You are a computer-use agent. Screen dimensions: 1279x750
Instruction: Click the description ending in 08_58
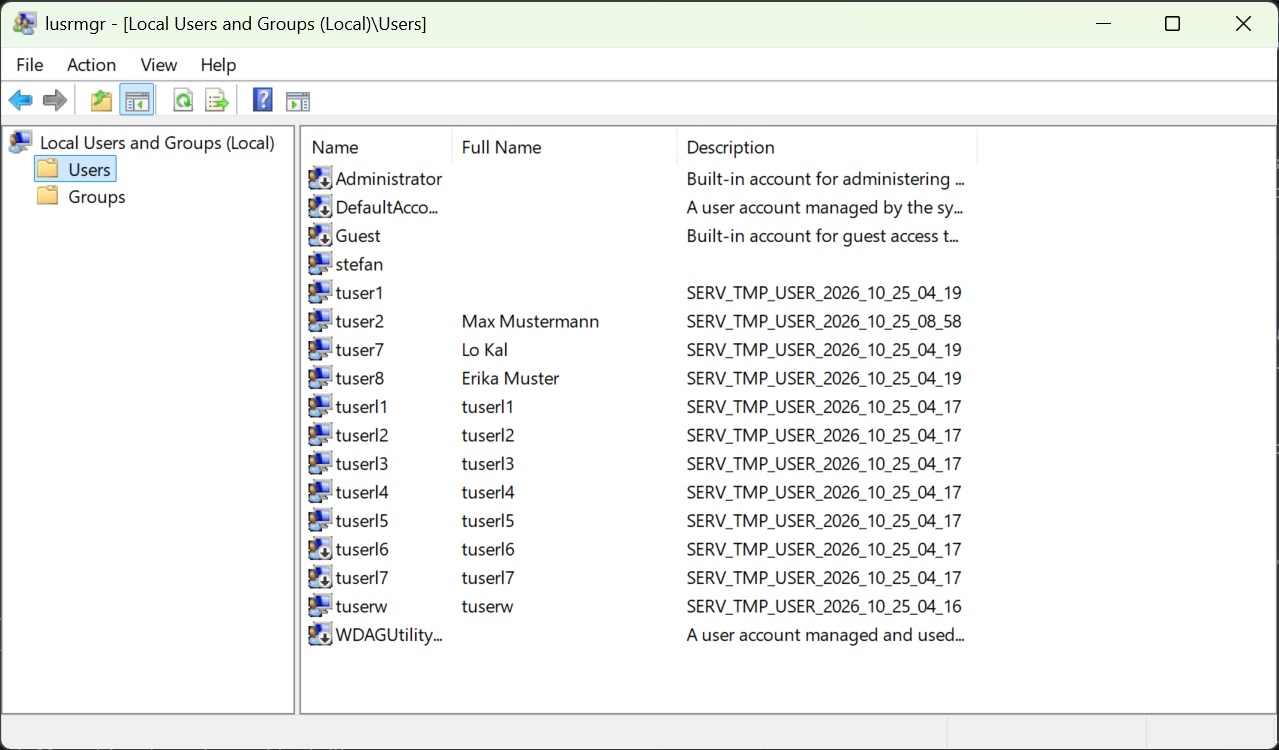(824, 322)
